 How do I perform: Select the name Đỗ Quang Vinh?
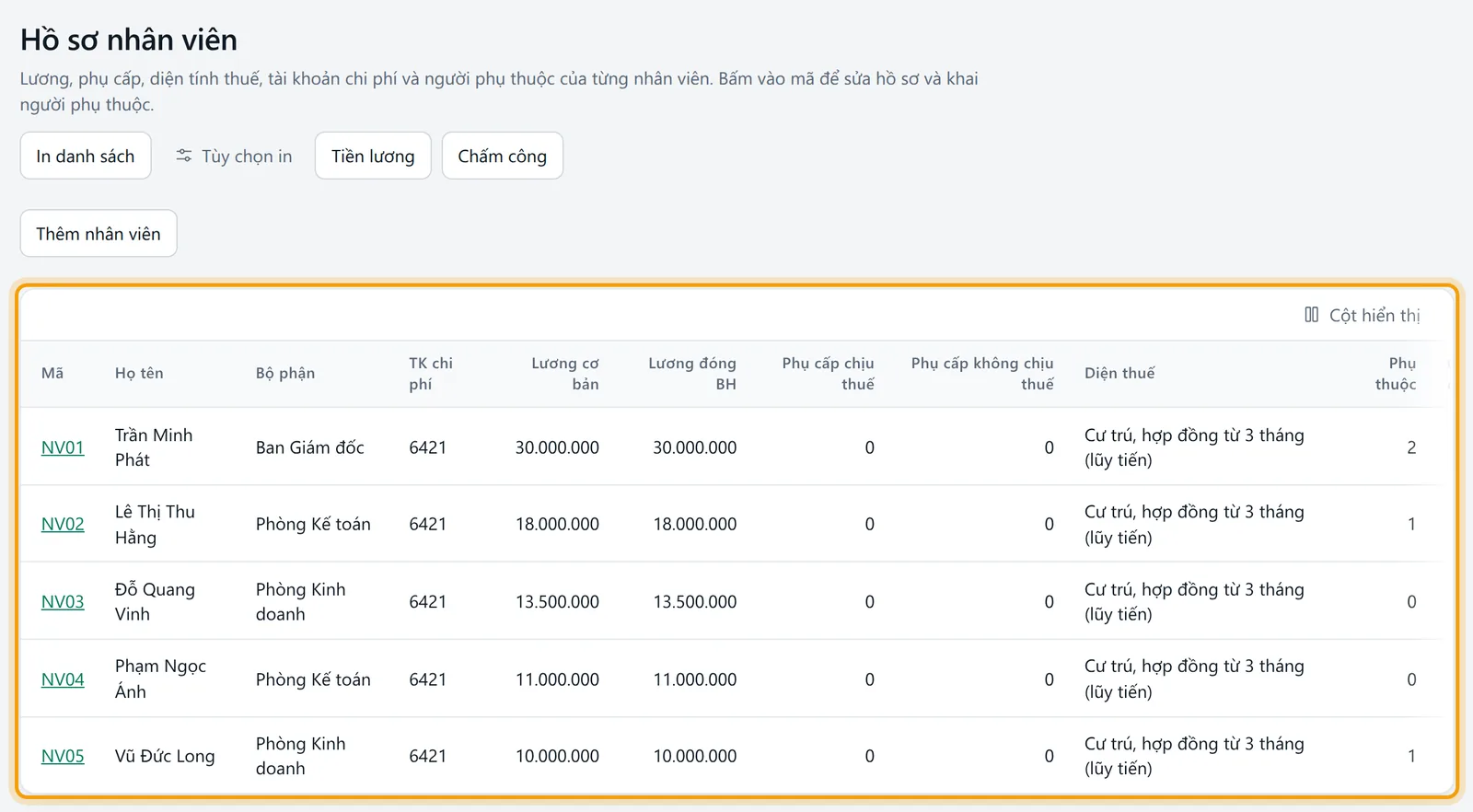coord(155,601)
